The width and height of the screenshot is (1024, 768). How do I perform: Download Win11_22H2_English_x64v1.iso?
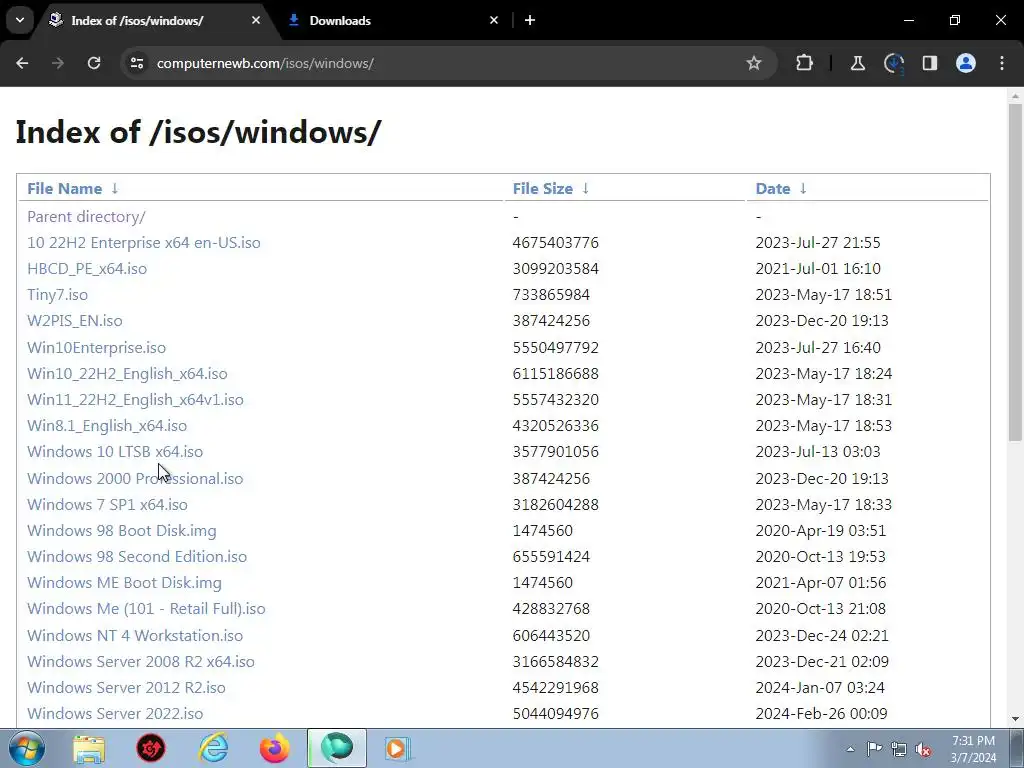135,400
